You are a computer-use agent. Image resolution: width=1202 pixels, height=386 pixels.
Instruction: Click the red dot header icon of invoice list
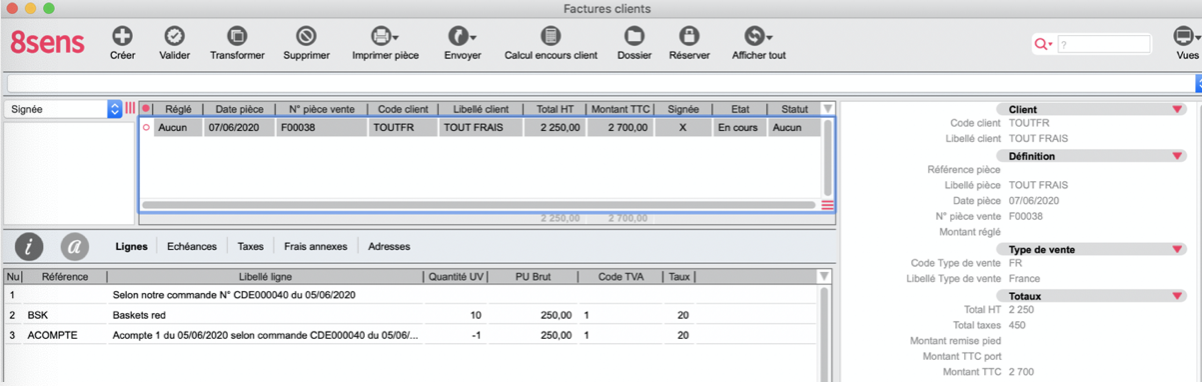(146, 109)
